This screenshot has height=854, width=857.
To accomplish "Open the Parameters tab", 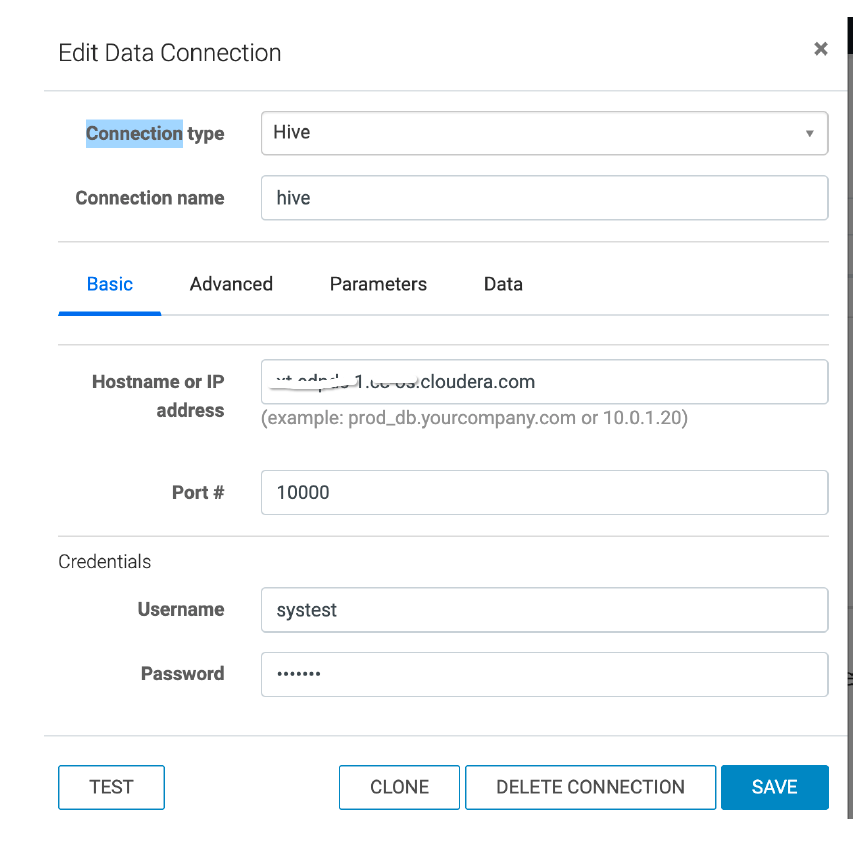I will pyautogui.click(x=378, y=284).
